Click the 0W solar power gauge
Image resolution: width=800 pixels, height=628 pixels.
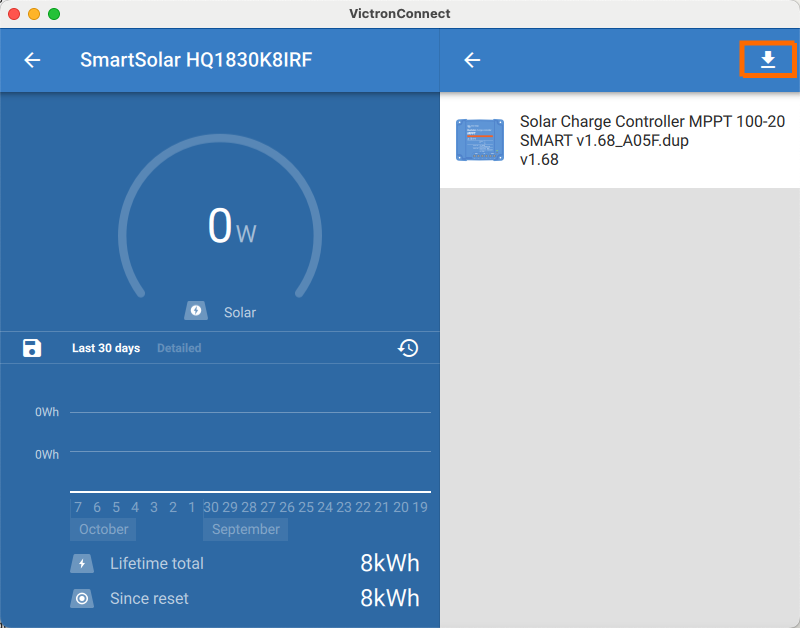(220, 228)
